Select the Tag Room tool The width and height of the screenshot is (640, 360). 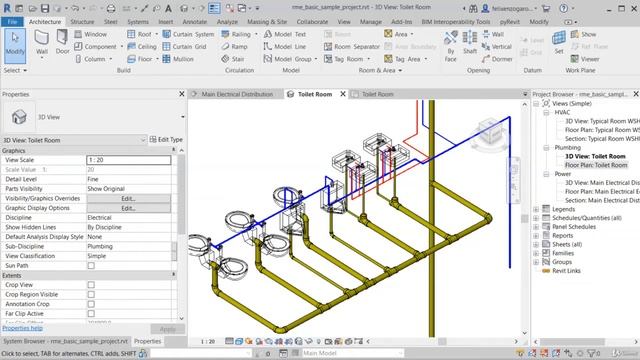(343, 59)
